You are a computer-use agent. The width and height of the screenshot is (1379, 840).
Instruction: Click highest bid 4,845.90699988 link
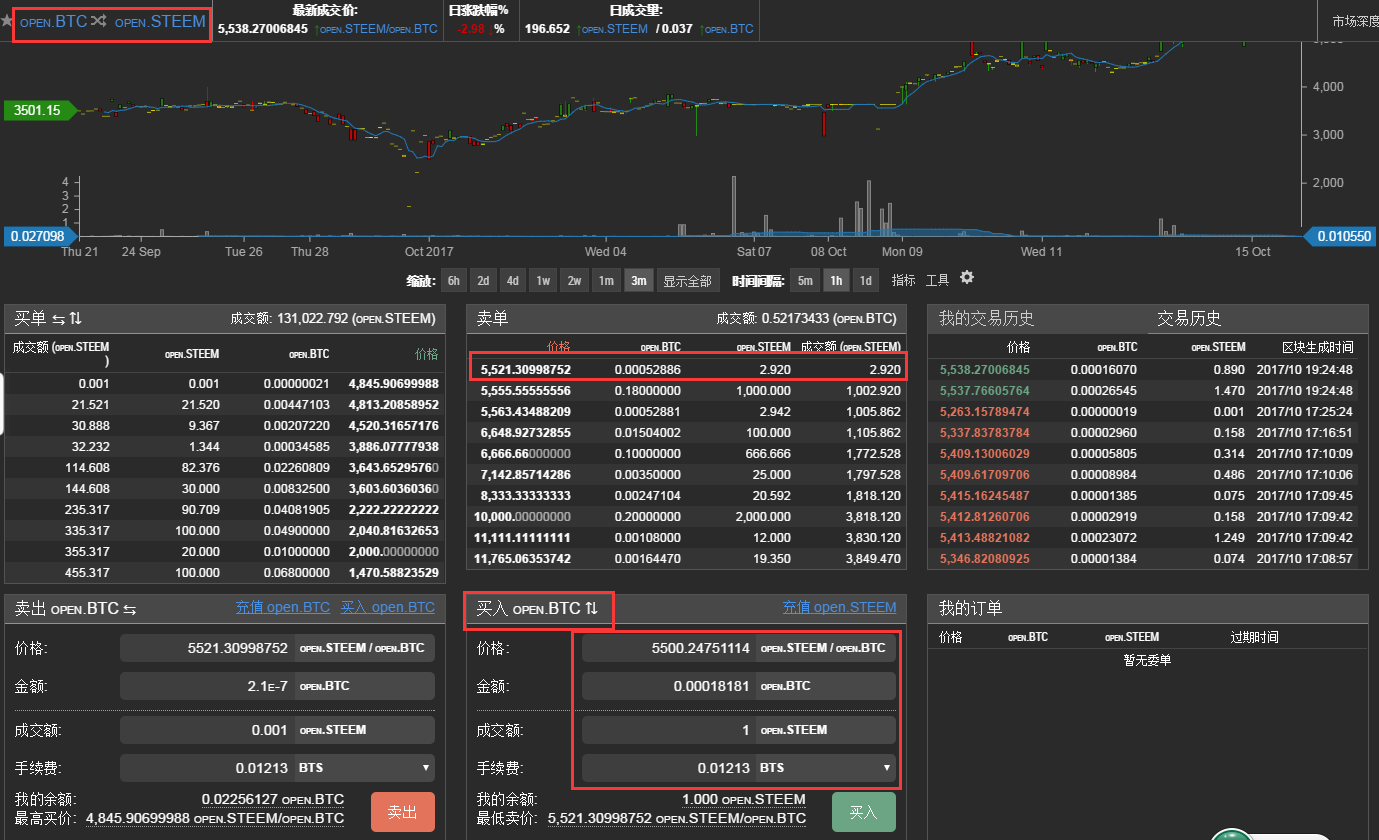(x=215, y=818)
